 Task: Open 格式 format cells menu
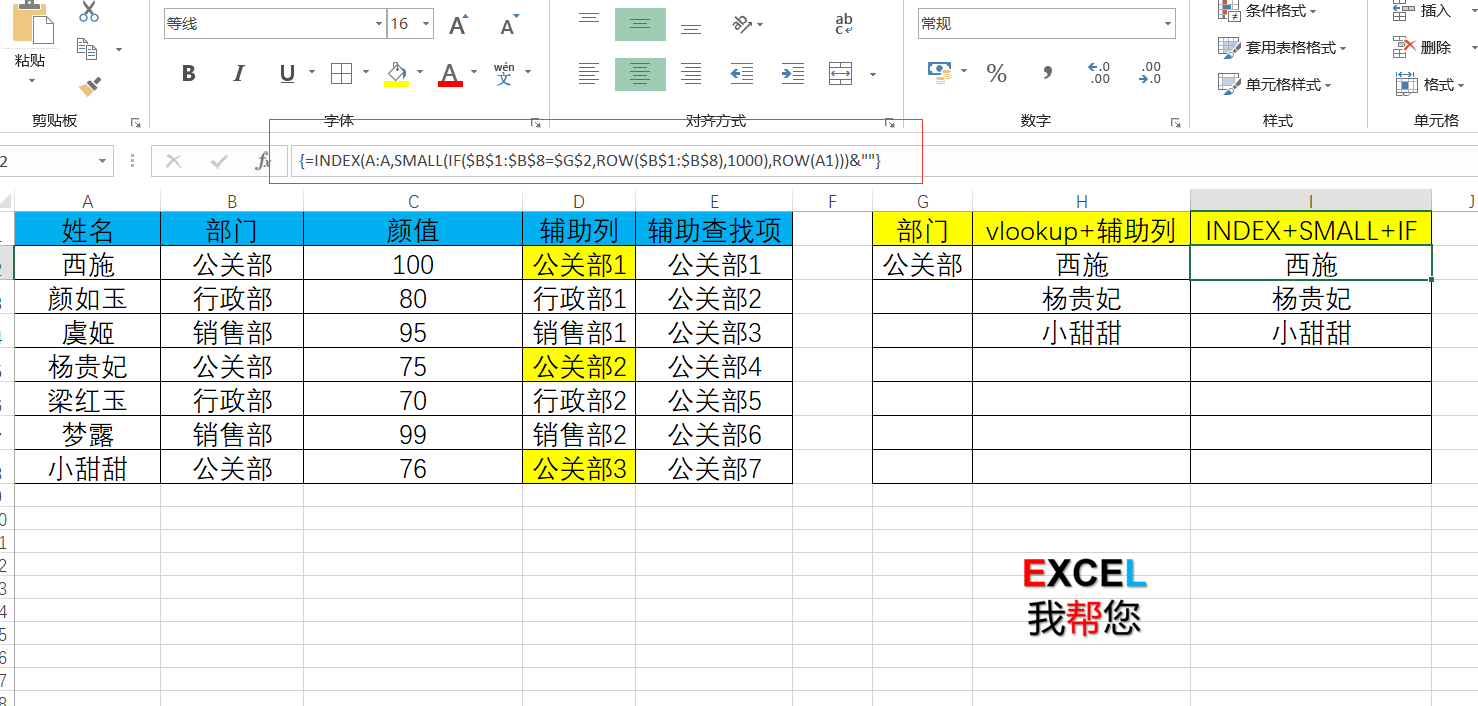click(1430, 84)
